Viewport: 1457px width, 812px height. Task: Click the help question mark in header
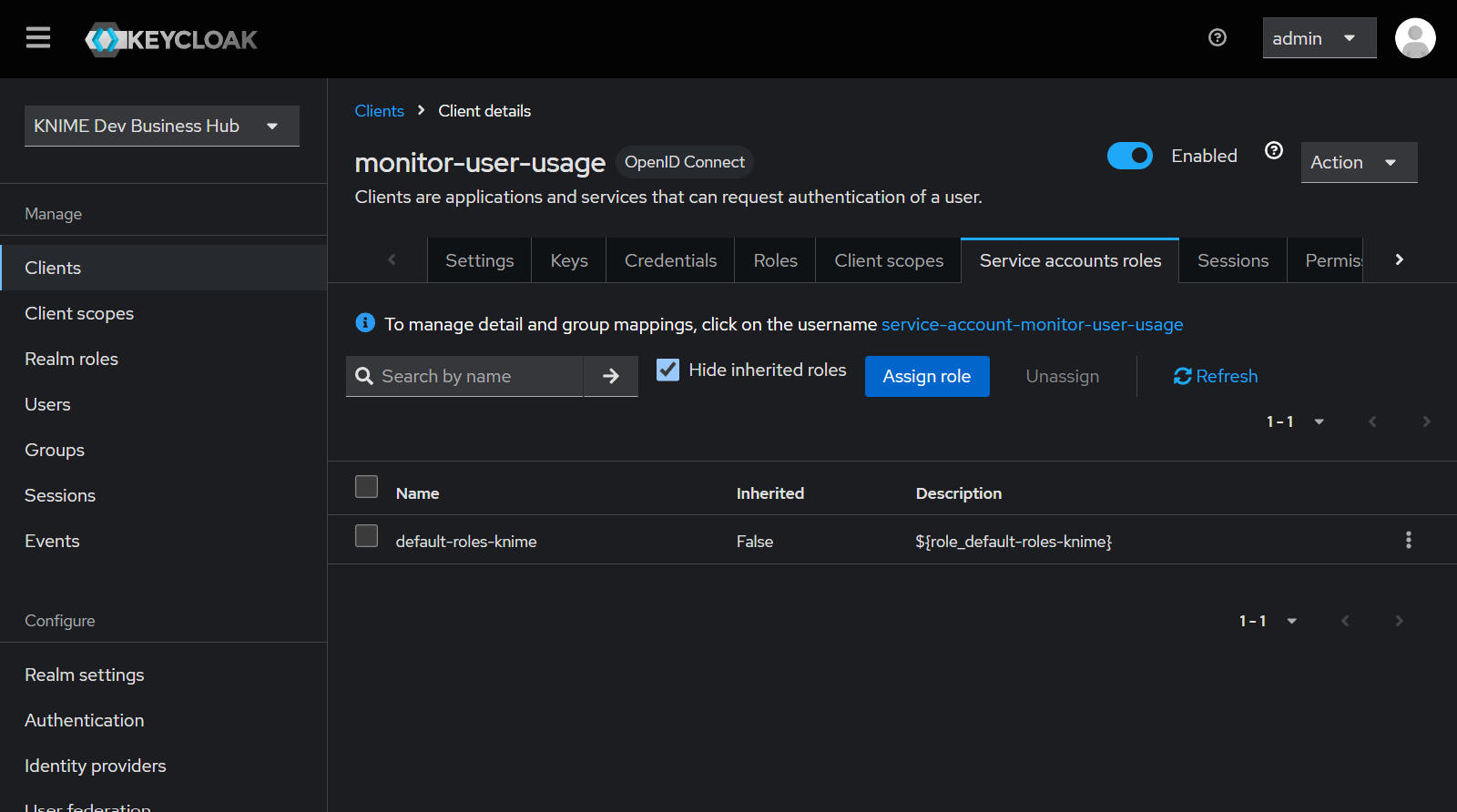tap(1217, 37)
